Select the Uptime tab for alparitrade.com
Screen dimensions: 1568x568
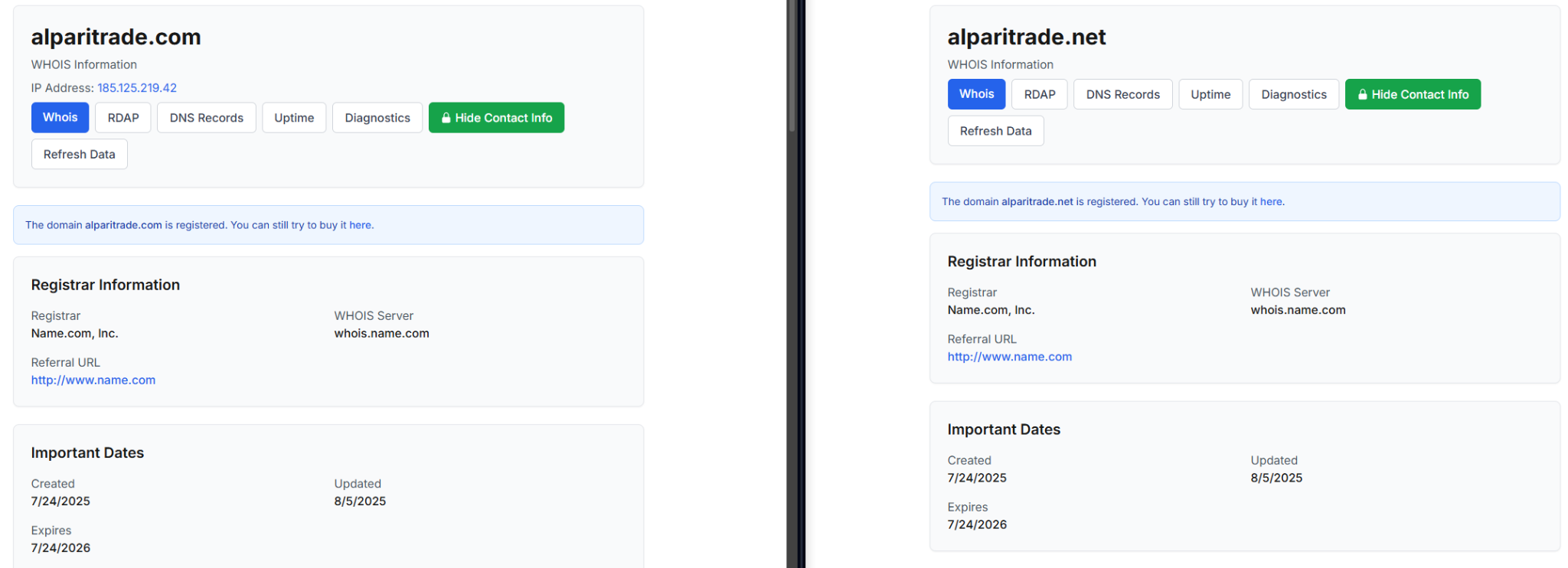(294, 118)
